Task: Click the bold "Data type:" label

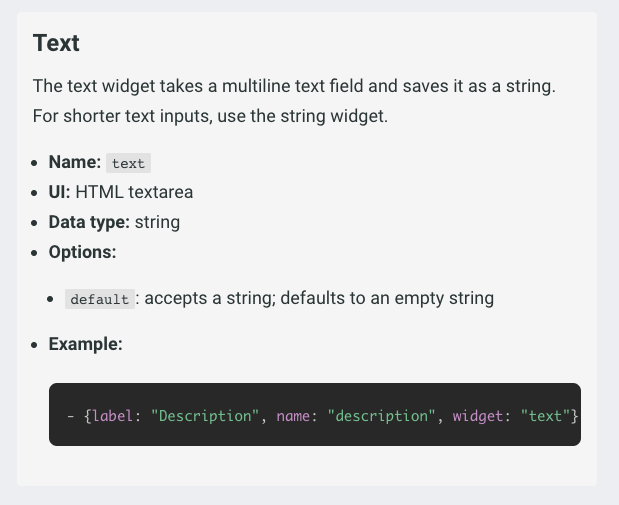Action: click(x=89, y=222)
